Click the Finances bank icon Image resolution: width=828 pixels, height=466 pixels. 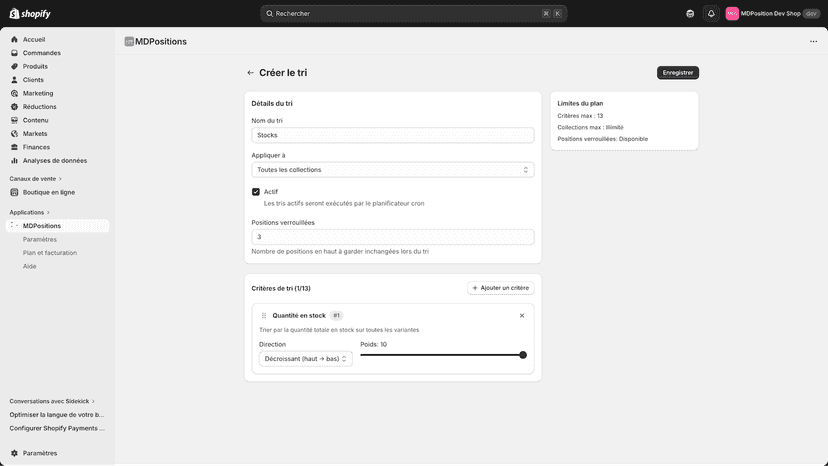(x=14, y=147)
